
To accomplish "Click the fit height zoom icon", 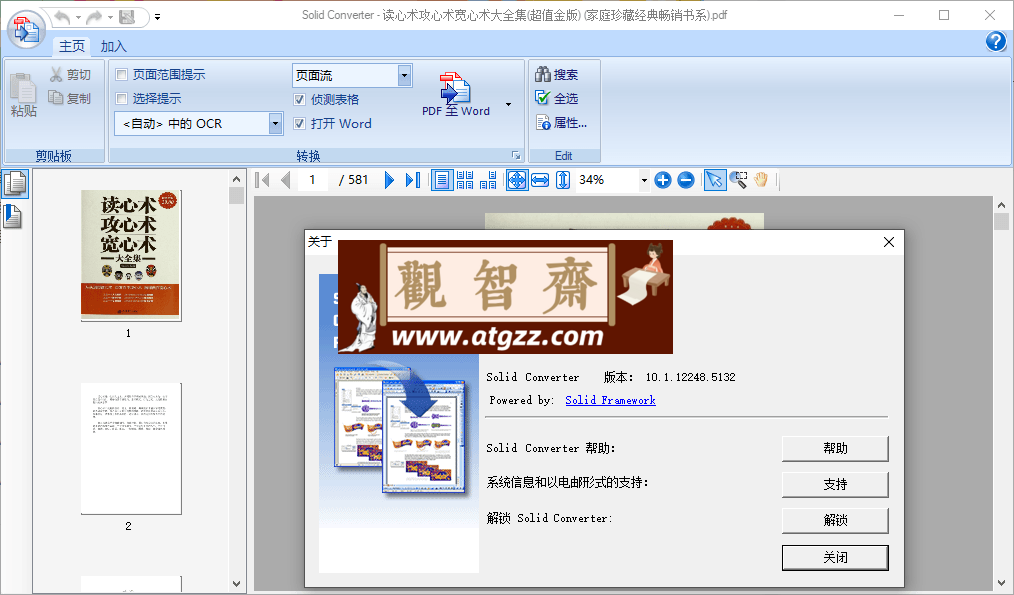I will 563,180.
